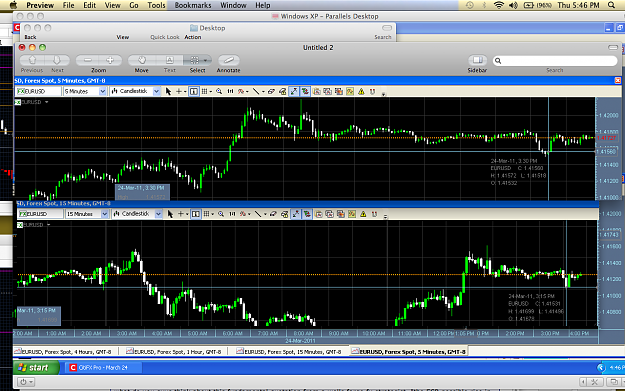Expand EURUSD legend arrow in upper chart
Screen dimensions: 625x391
pyautogui.click(x=47, y=102)
